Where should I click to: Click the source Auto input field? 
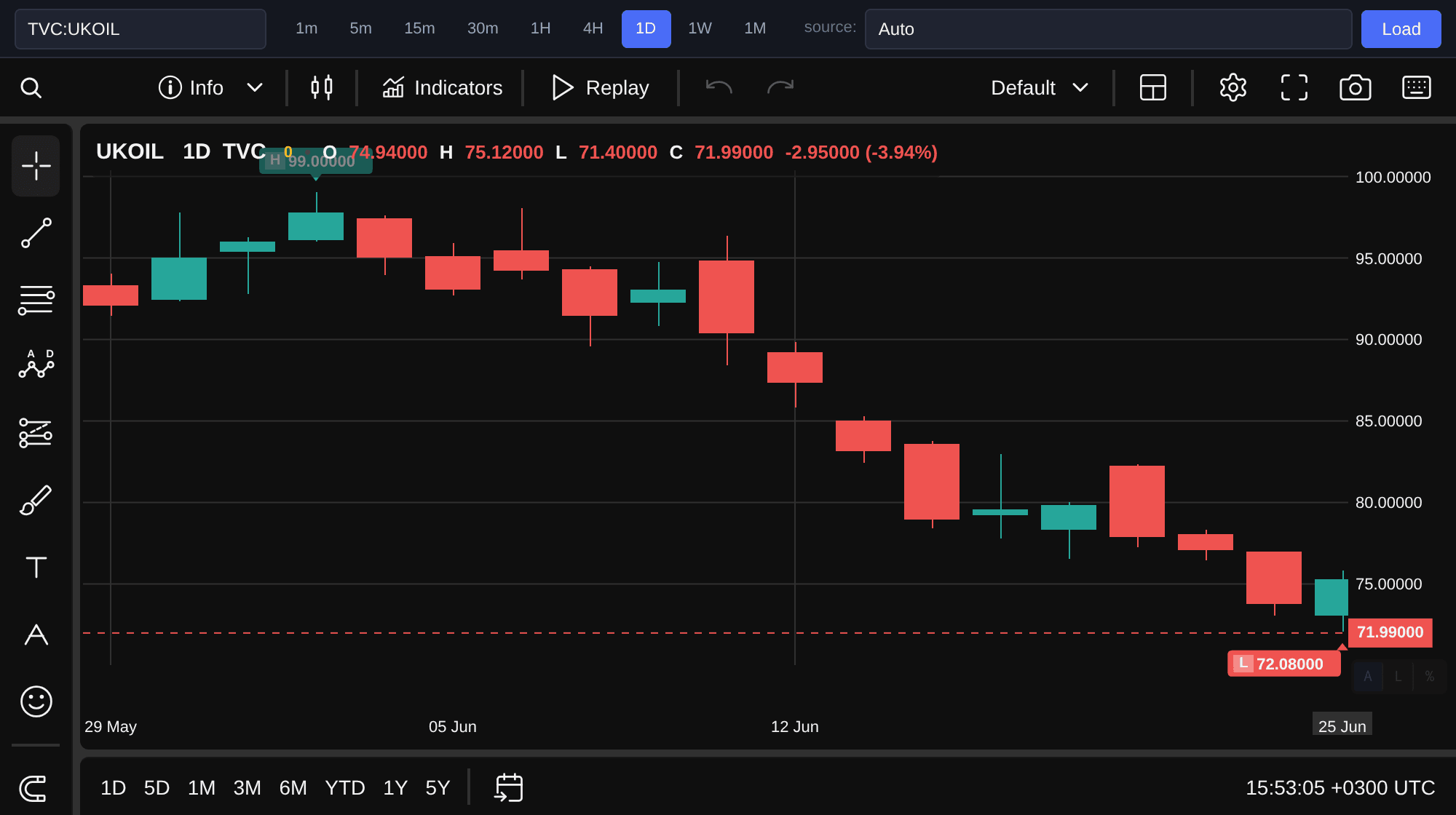click(x=1108, y=29)
